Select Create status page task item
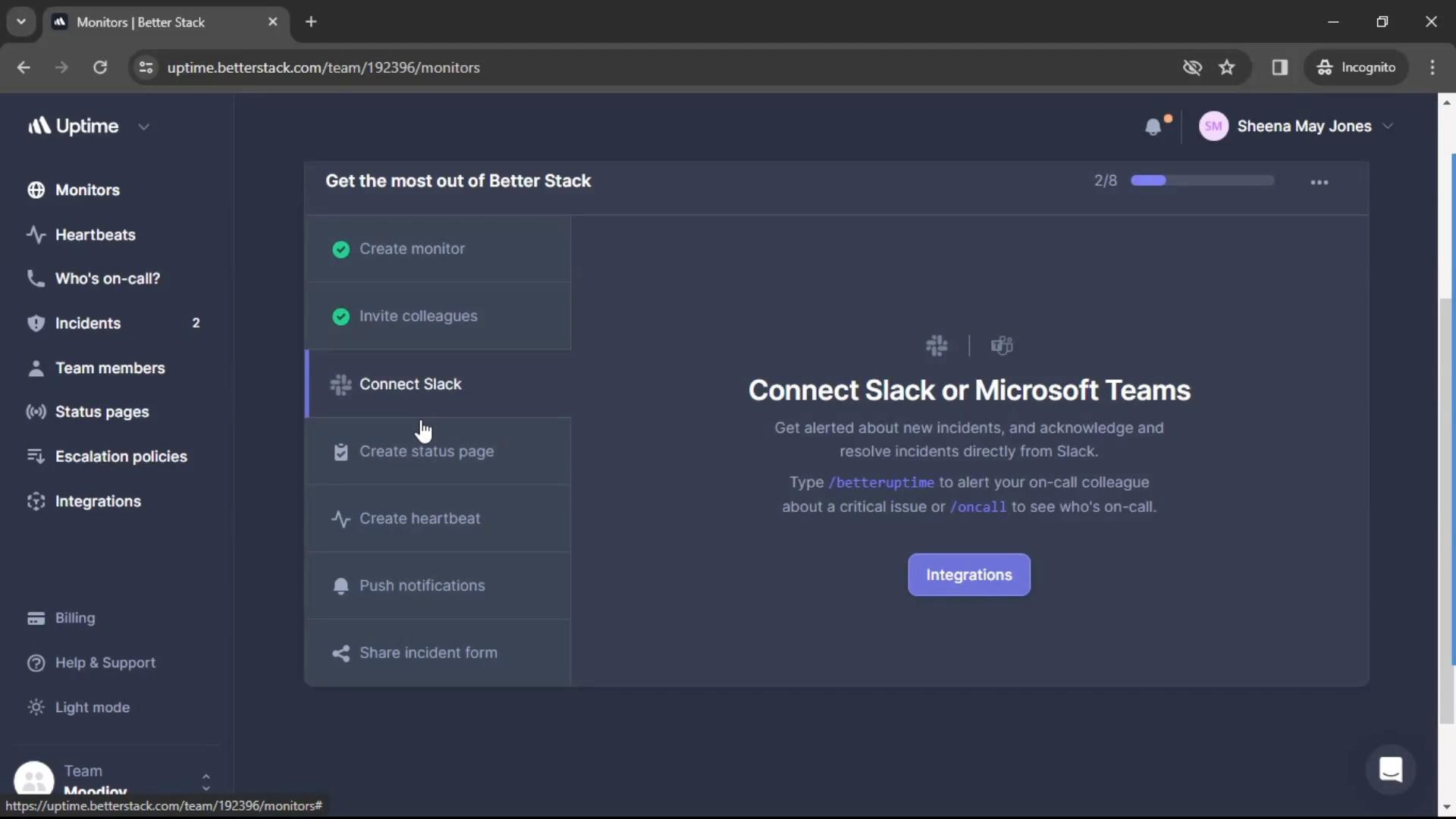Viewport: 1456px width, 819px height. pyautogui.click(x=427, y=451)
